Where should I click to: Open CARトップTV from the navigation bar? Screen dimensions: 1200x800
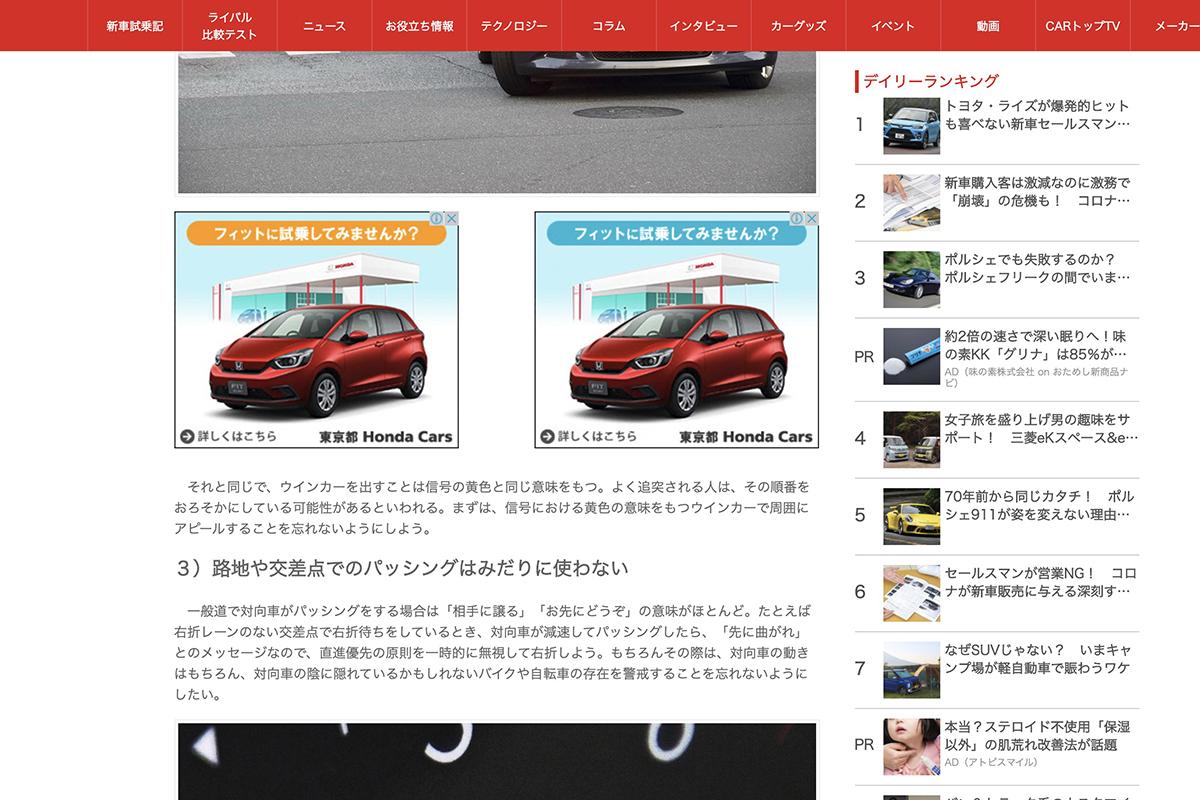pyautogui.click(x=1082, y=26)
